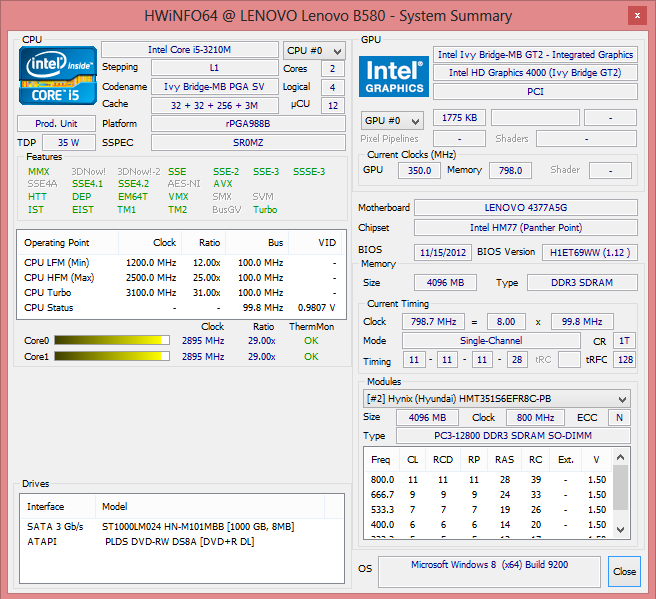Click the SSPEC SR0MZ field
The width and height of the screenshot is (656, 599).
(248, 143)
